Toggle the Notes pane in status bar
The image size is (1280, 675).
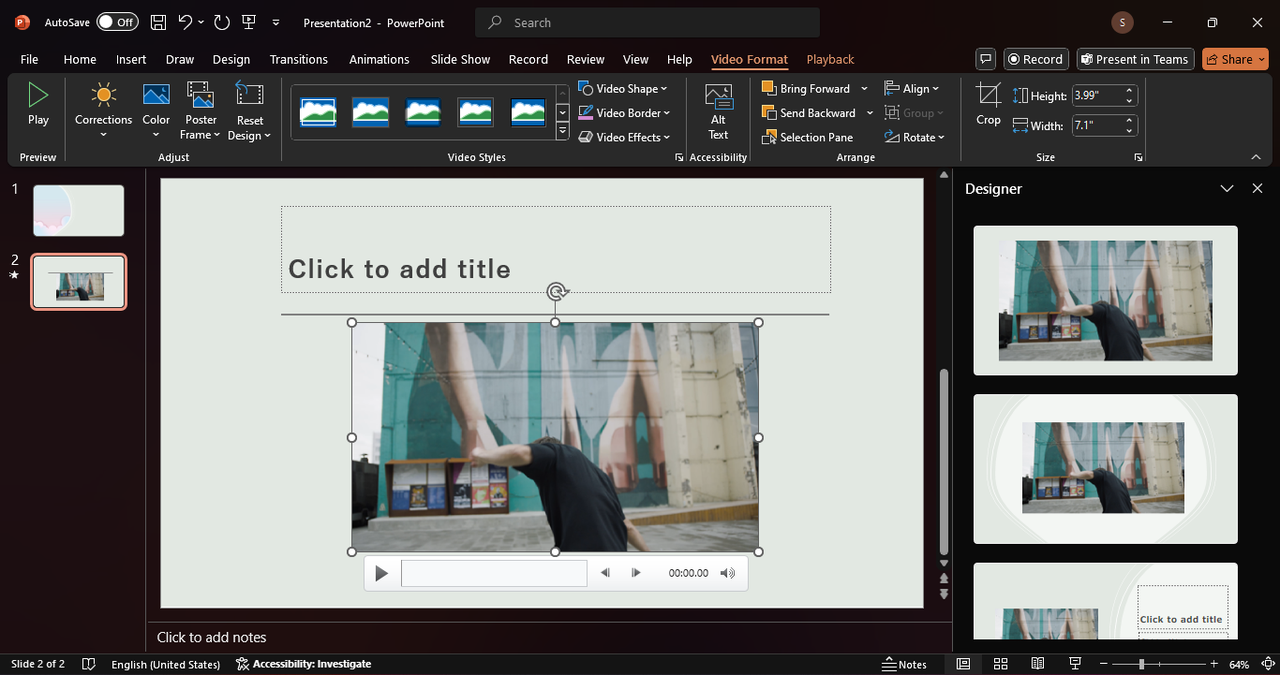(904, 664)
